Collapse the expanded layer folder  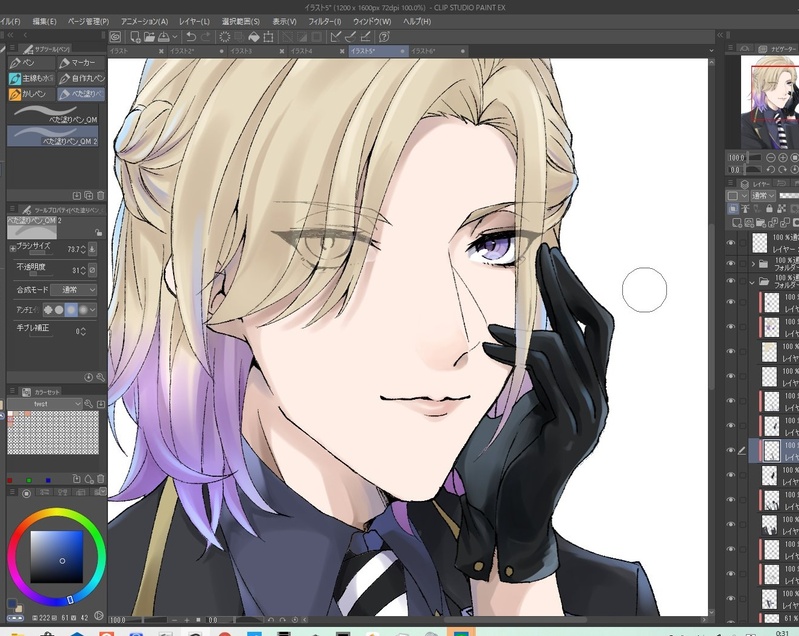tap(752, 281)
